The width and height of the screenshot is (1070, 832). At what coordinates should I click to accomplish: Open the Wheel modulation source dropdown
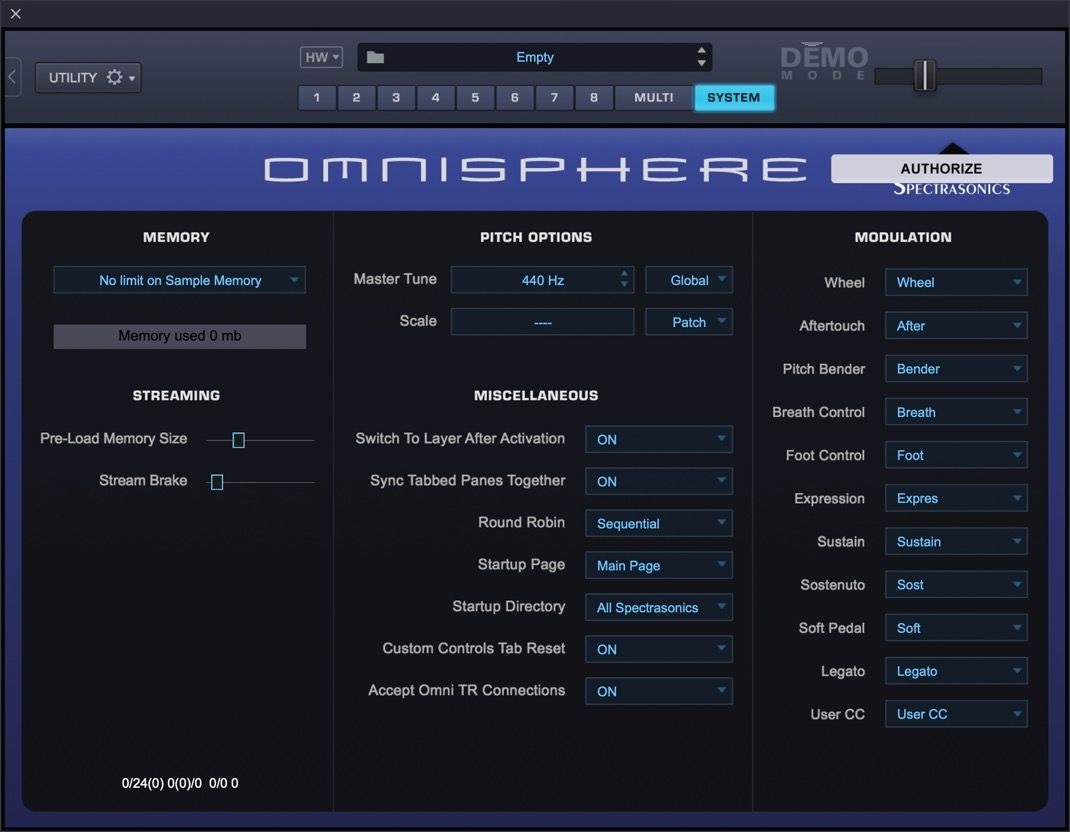[956, 283]
